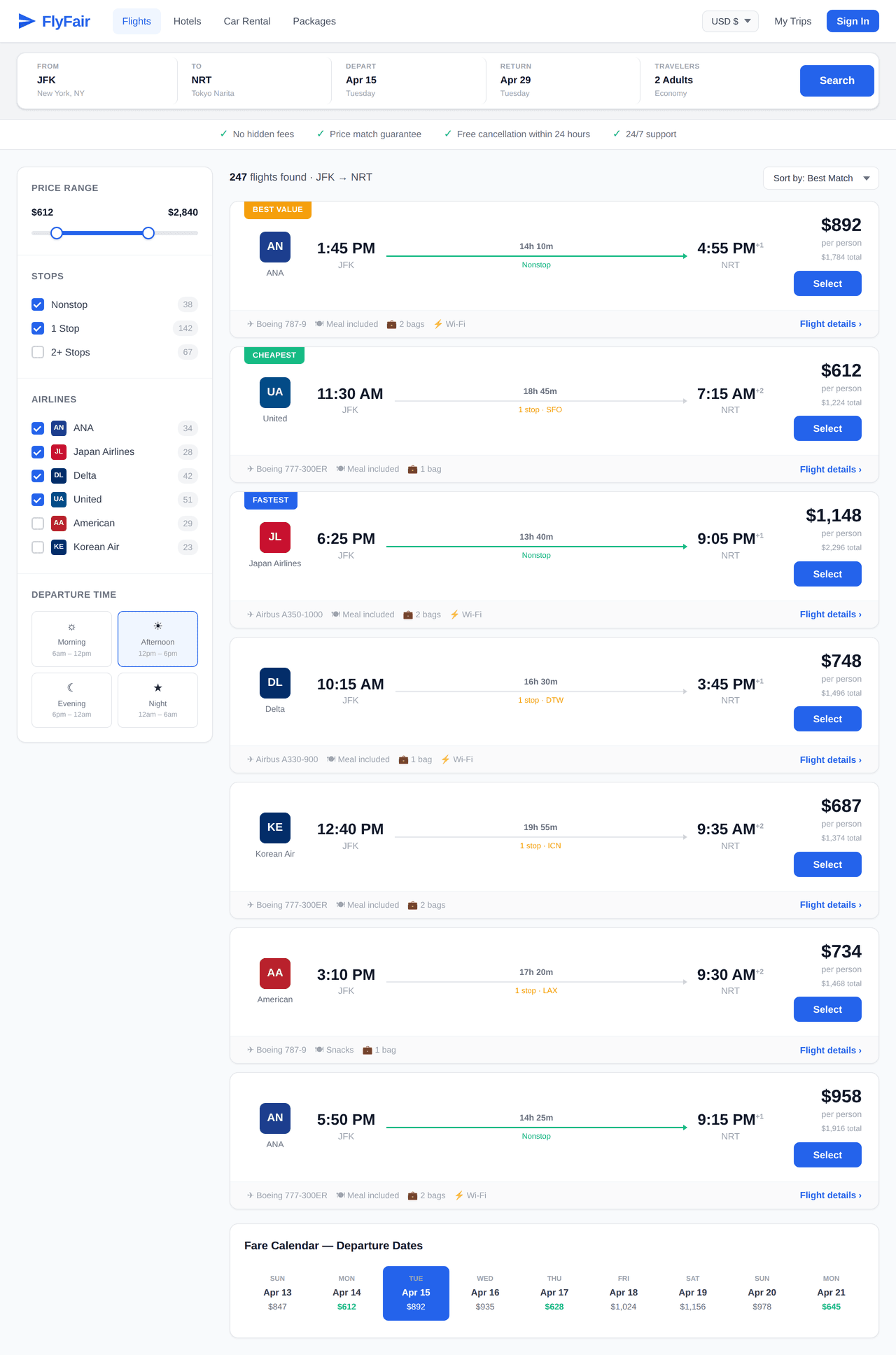This screenshot has width=896, height=1355.
Task: Click the meal plate icon on the Japan Airlines flight
Action: pyautogui.click(x=336, y=615)
